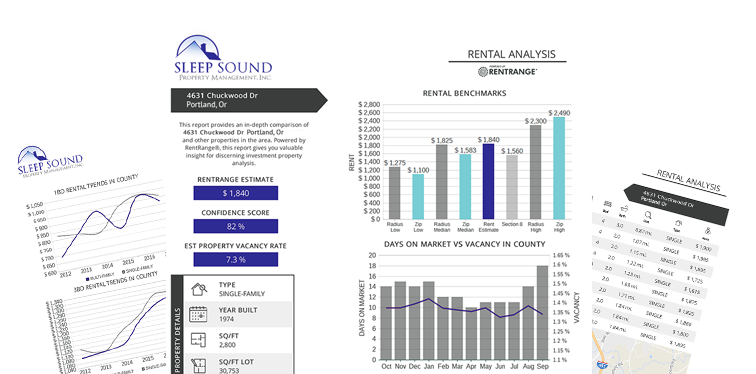Viewport: 756px width, 374px height.
Task: Click the report description paragraph
Action: (x=243, y=144)
